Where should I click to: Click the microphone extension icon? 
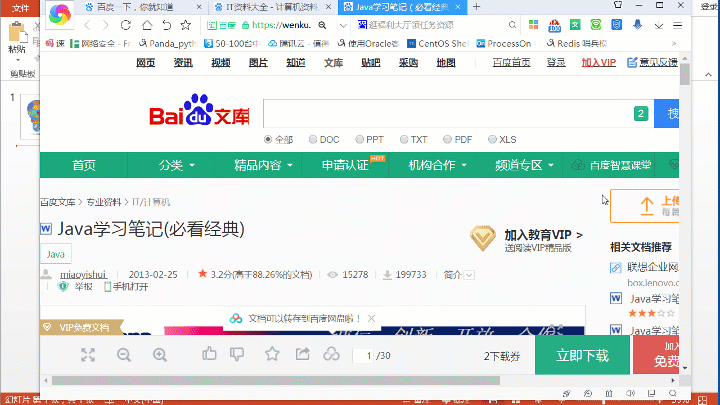637,25
